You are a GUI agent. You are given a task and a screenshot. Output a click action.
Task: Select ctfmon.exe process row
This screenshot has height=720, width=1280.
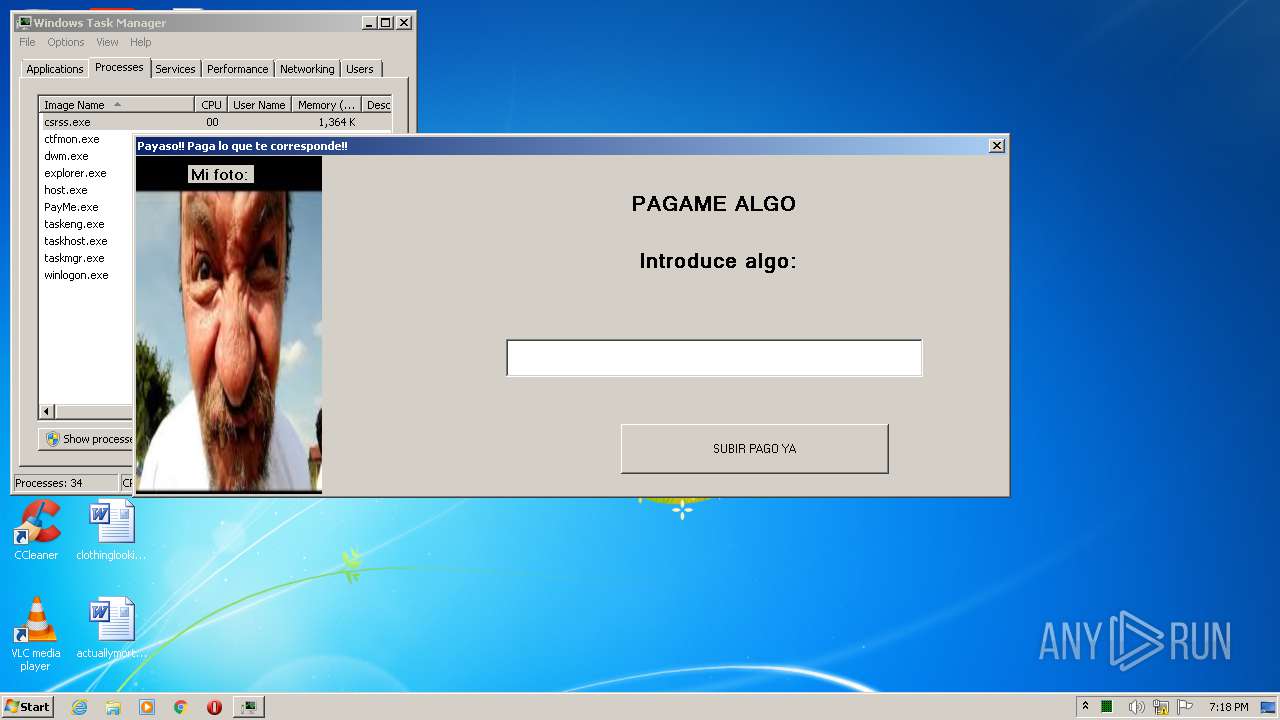click(x=87, y=139)
